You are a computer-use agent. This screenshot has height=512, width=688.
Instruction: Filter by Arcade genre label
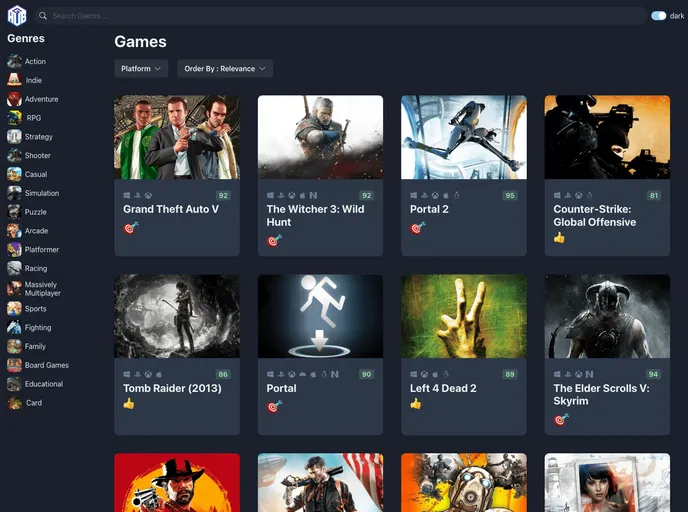[36, 231]
